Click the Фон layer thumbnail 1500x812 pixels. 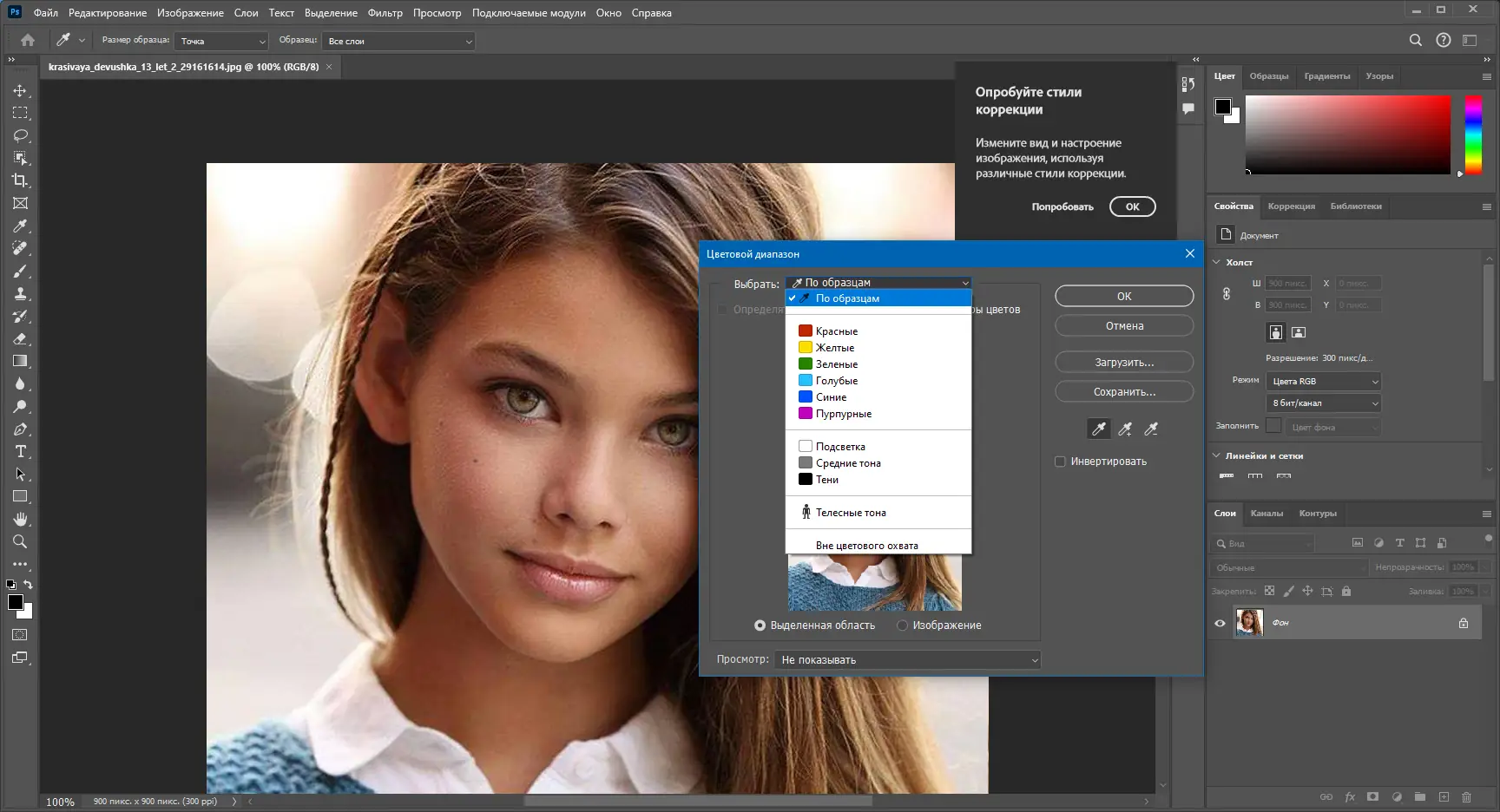tap(1249, 623)
